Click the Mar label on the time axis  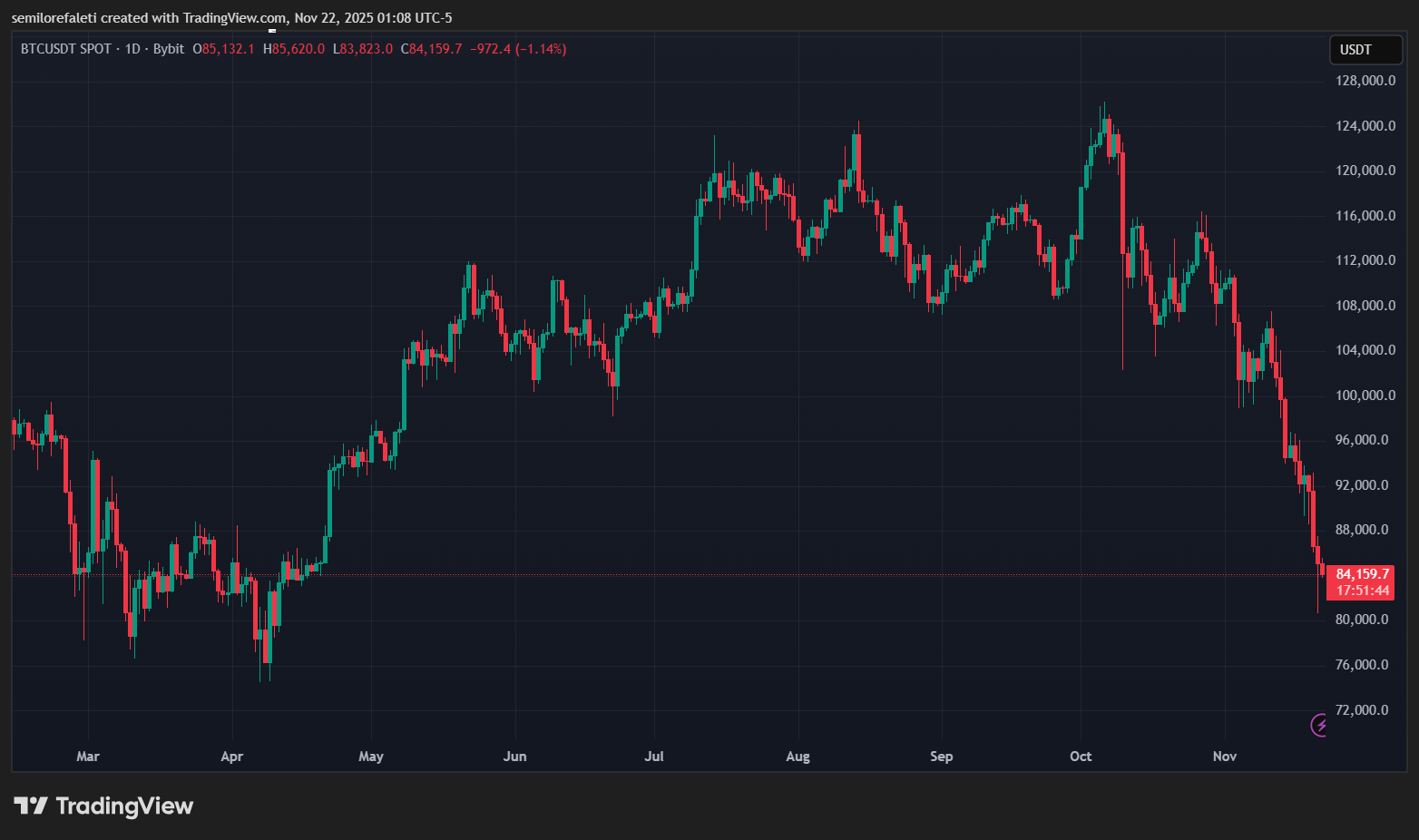click(x=88, y=756)
